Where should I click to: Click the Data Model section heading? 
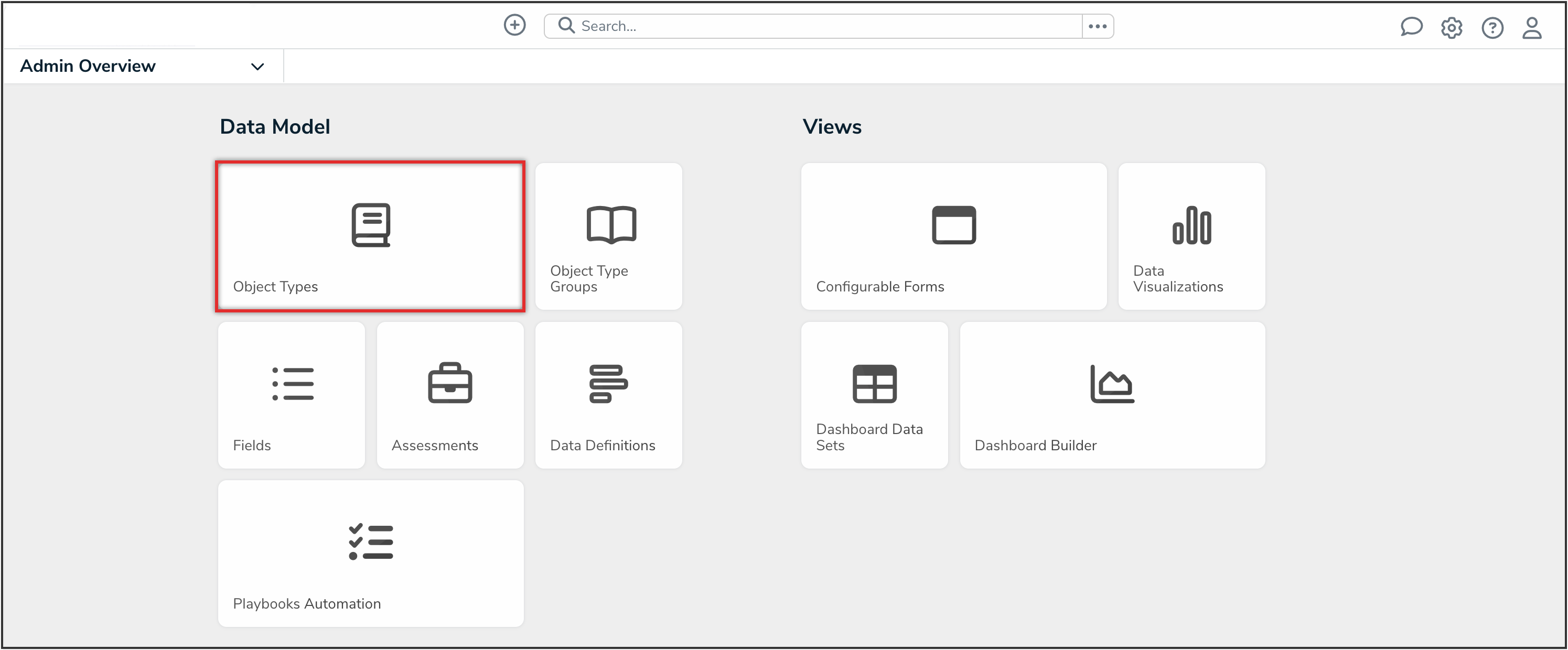click(x=275, y=126)
